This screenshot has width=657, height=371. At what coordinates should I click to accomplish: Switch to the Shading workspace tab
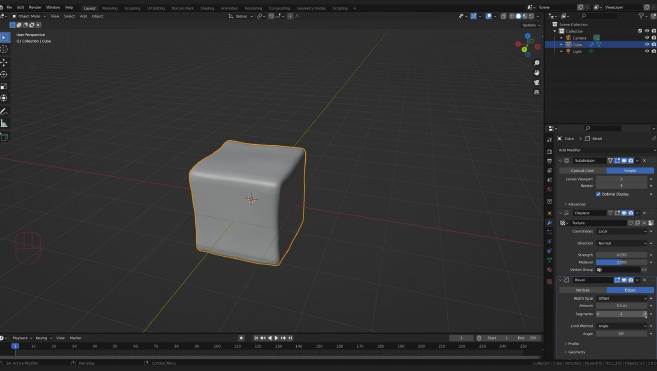point(207,8)
